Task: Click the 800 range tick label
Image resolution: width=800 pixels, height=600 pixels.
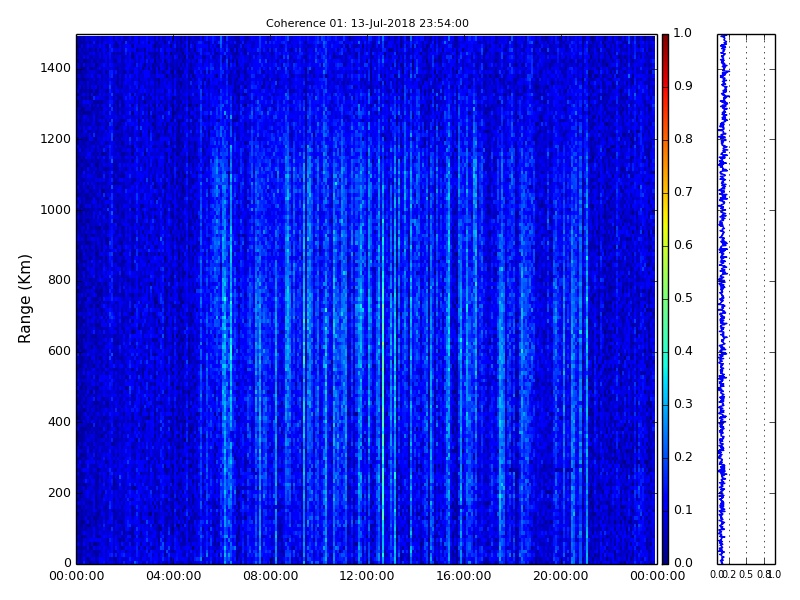Action: pyautogui.click(x=59, y=280)
